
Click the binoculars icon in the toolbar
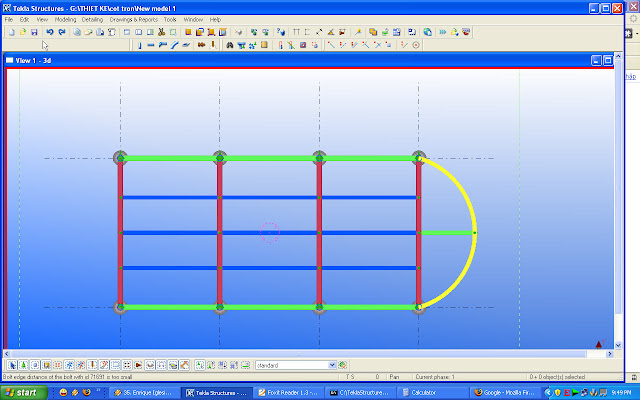point(230,45)
